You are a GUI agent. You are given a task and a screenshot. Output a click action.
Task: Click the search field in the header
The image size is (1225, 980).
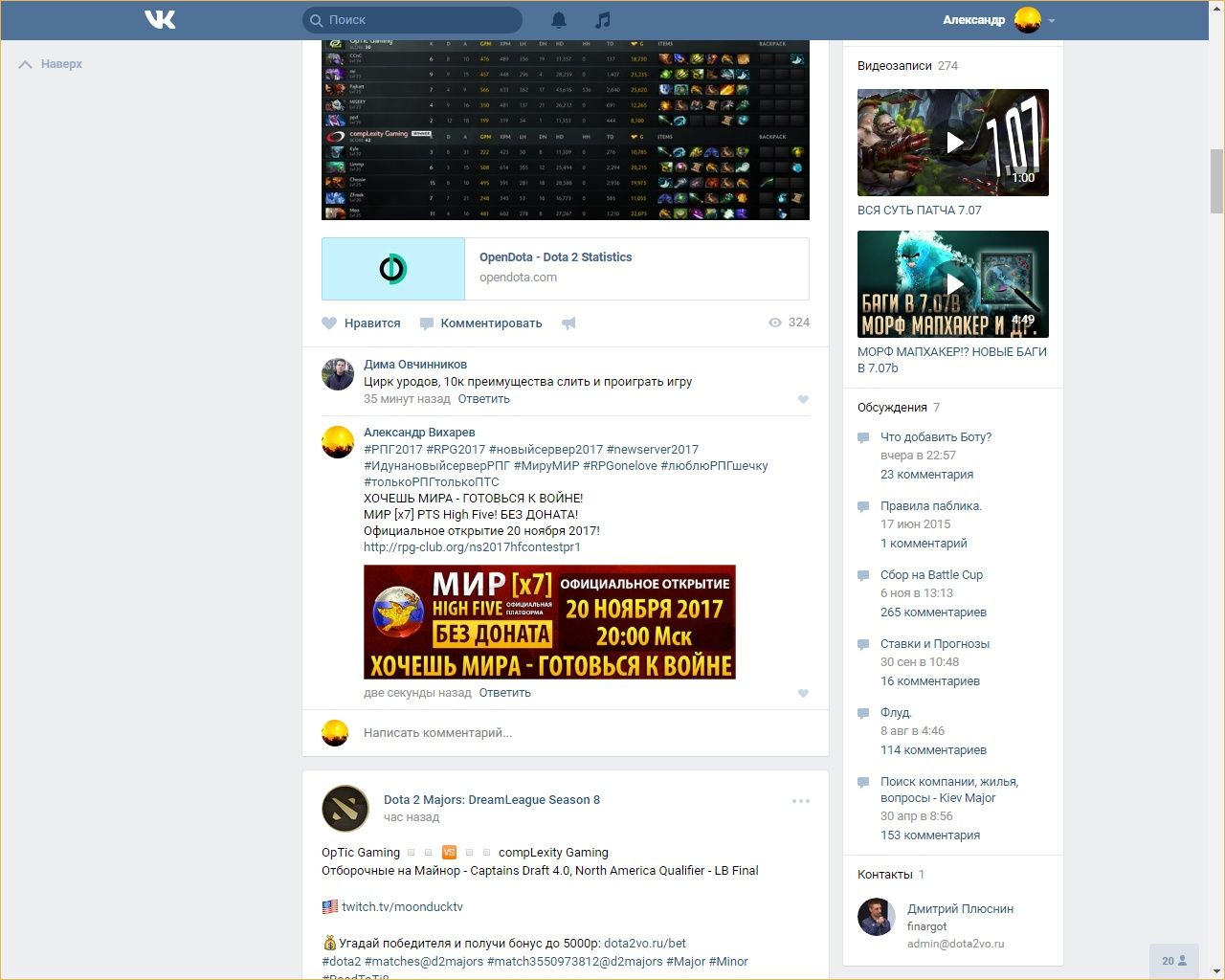412,20
